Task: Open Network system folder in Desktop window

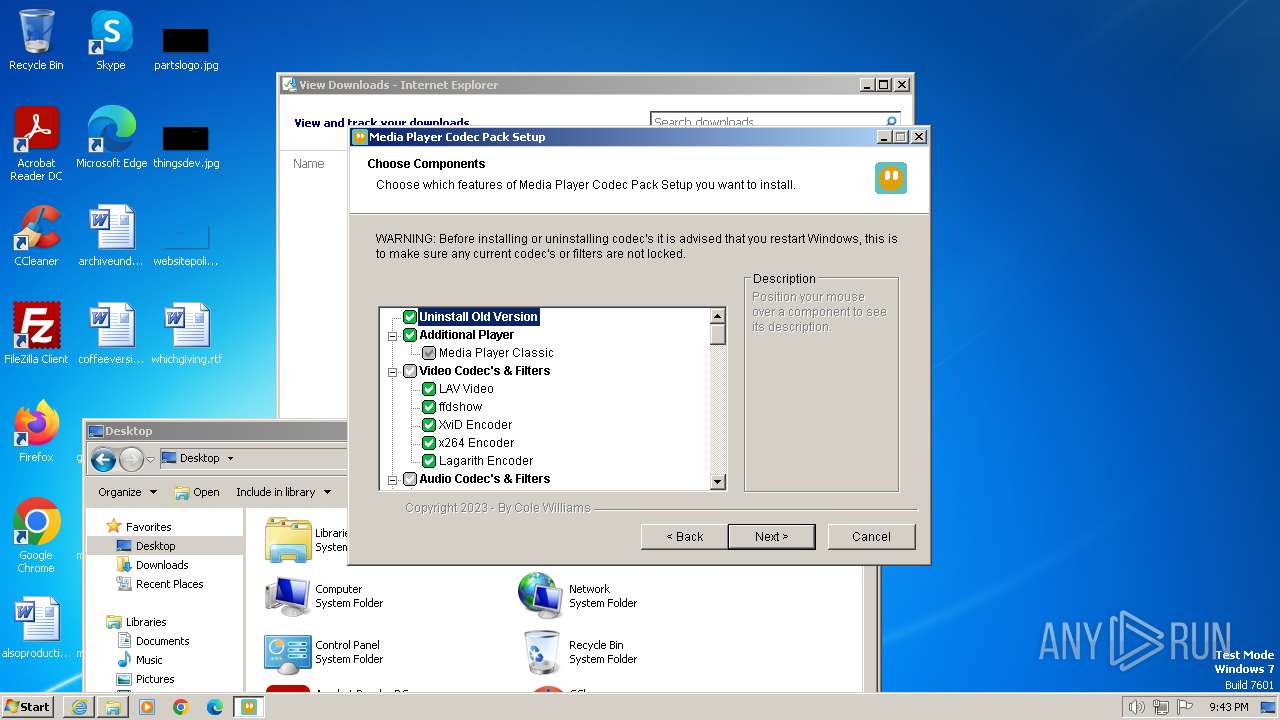Action: click(x=577, y=596)
